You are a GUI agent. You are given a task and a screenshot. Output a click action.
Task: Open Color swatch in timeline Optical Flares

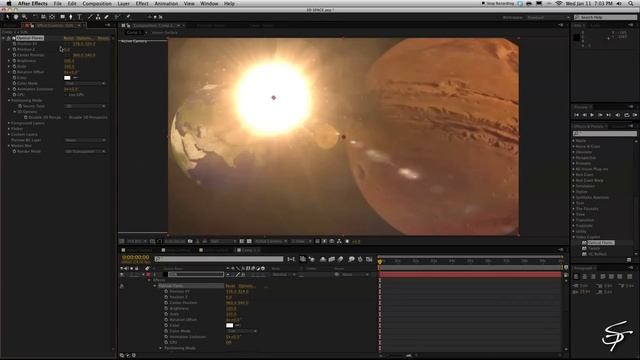click(229, 325)
